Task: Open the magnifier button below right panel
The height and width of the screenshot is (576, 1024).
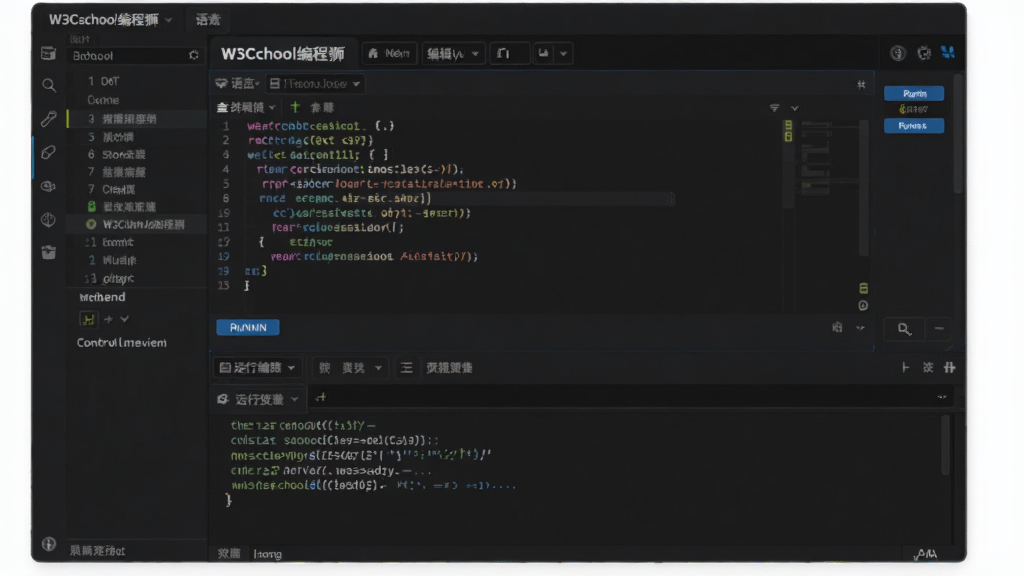Action: (904, 329)
